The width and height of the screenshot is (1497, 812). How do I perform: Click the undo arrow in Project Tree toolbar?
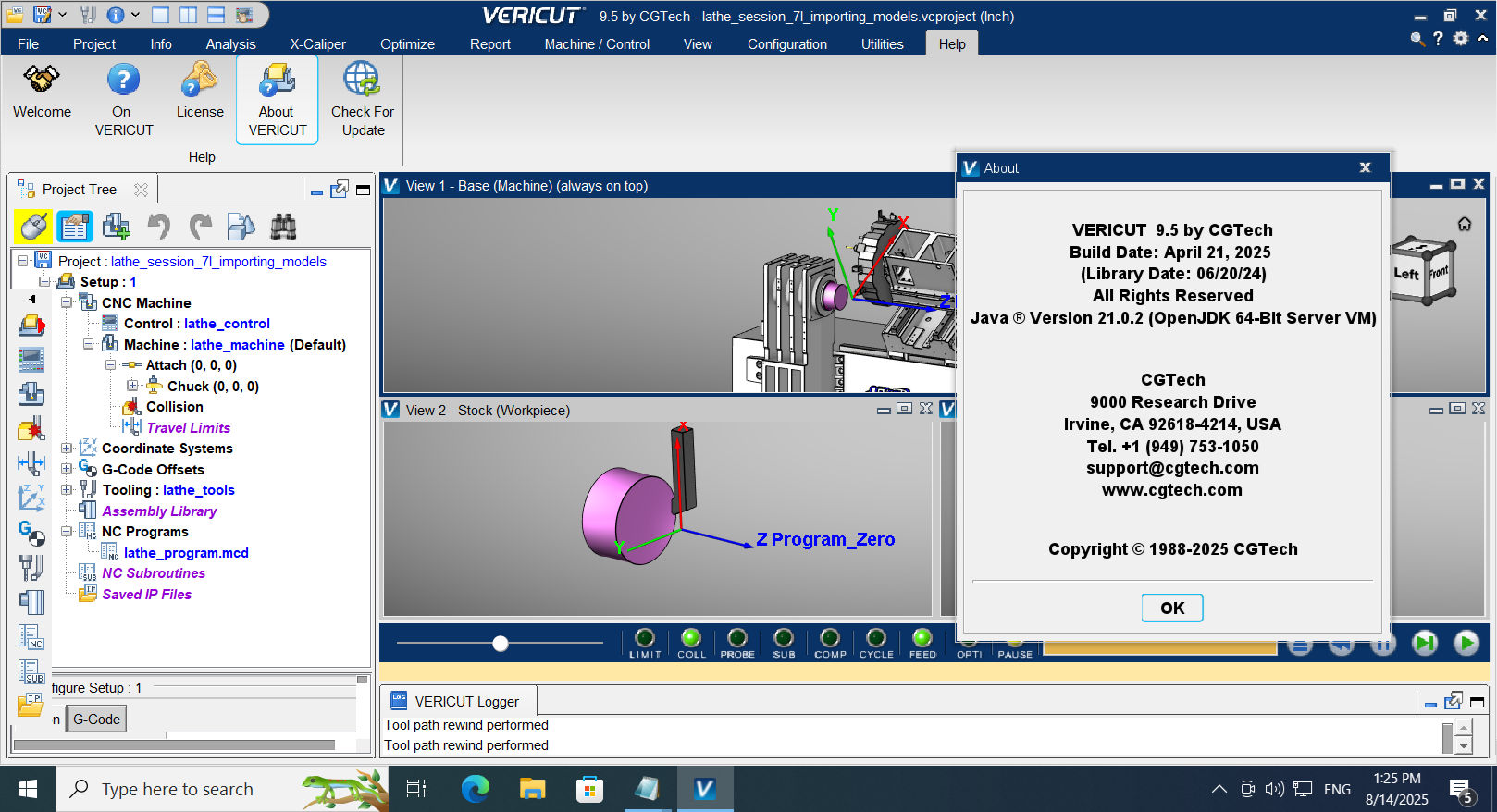[x=159, y=226]
